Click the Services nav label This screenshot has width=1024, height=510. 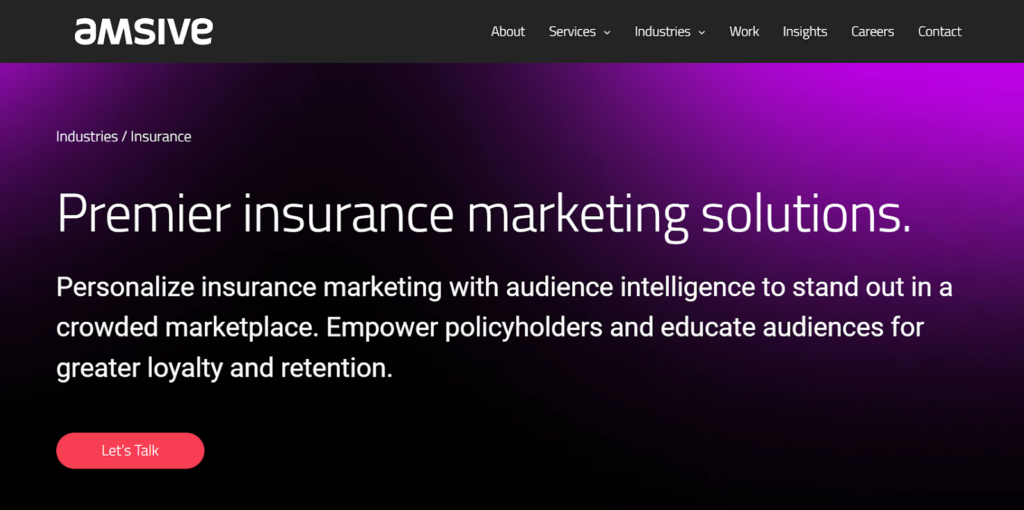pos(572,32)
